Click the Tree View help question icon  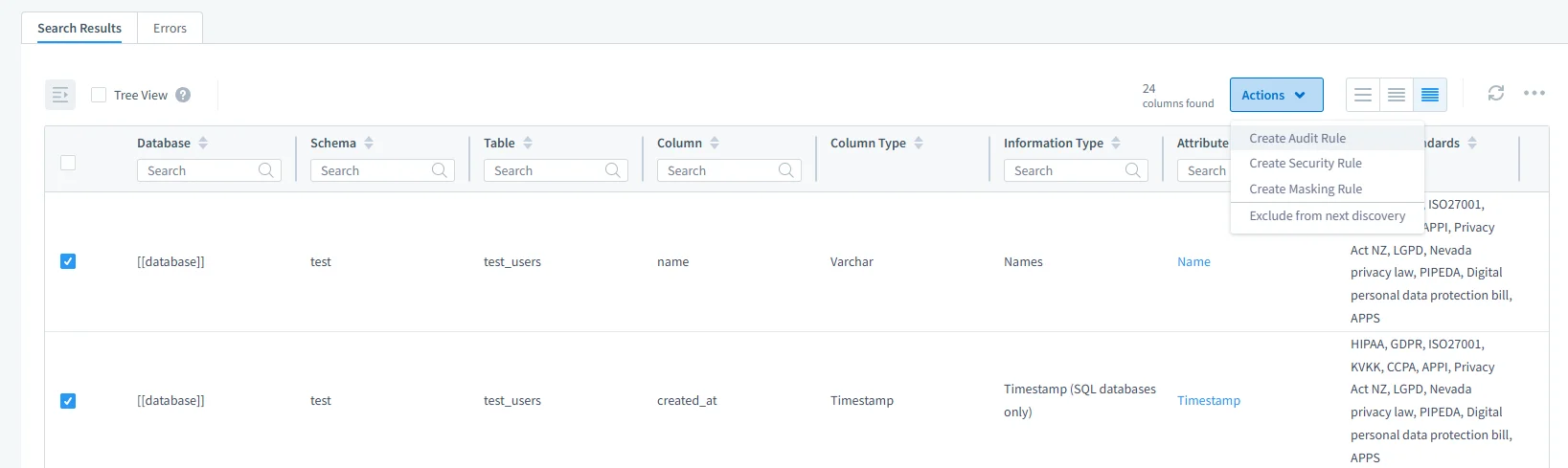183,95
